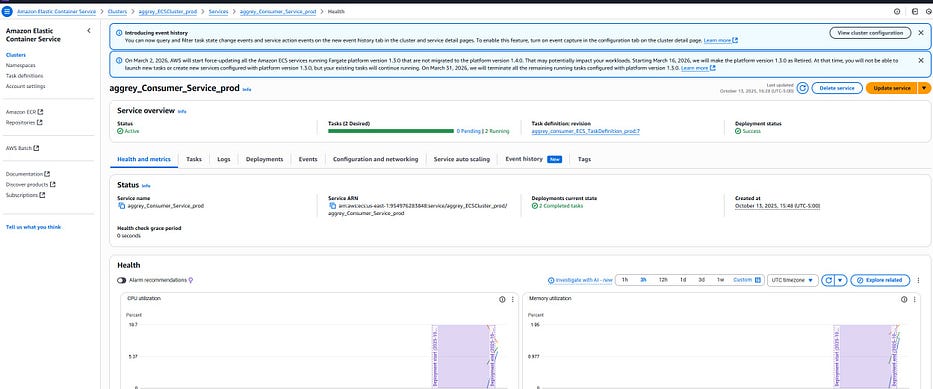This screenshot has width=933, height=389.
Task: Open the Service overview Info link
Action: click(182, 111)
